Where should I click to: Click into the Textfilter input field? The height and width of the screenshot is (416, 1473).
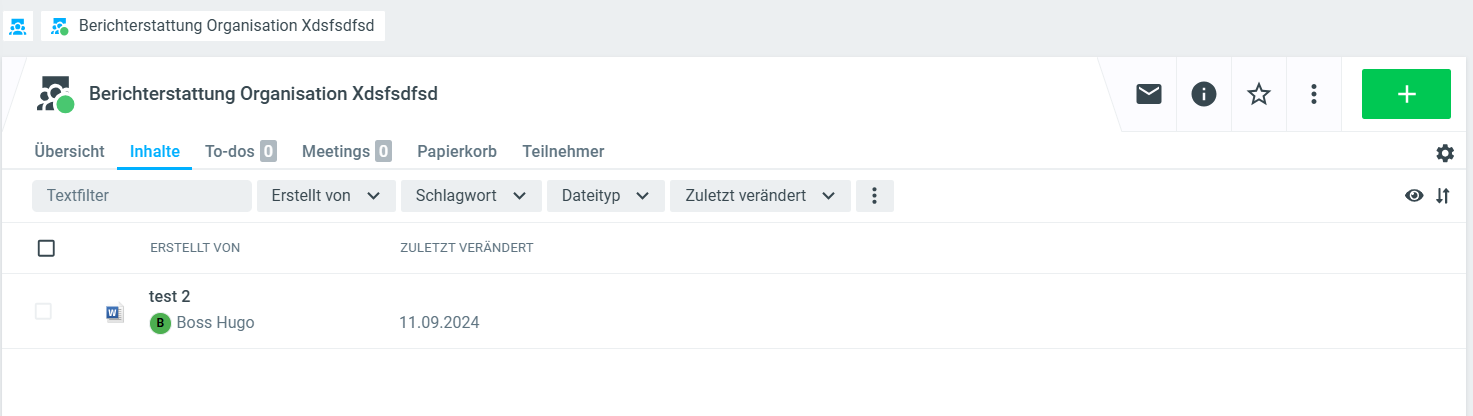tap(141, 196)
